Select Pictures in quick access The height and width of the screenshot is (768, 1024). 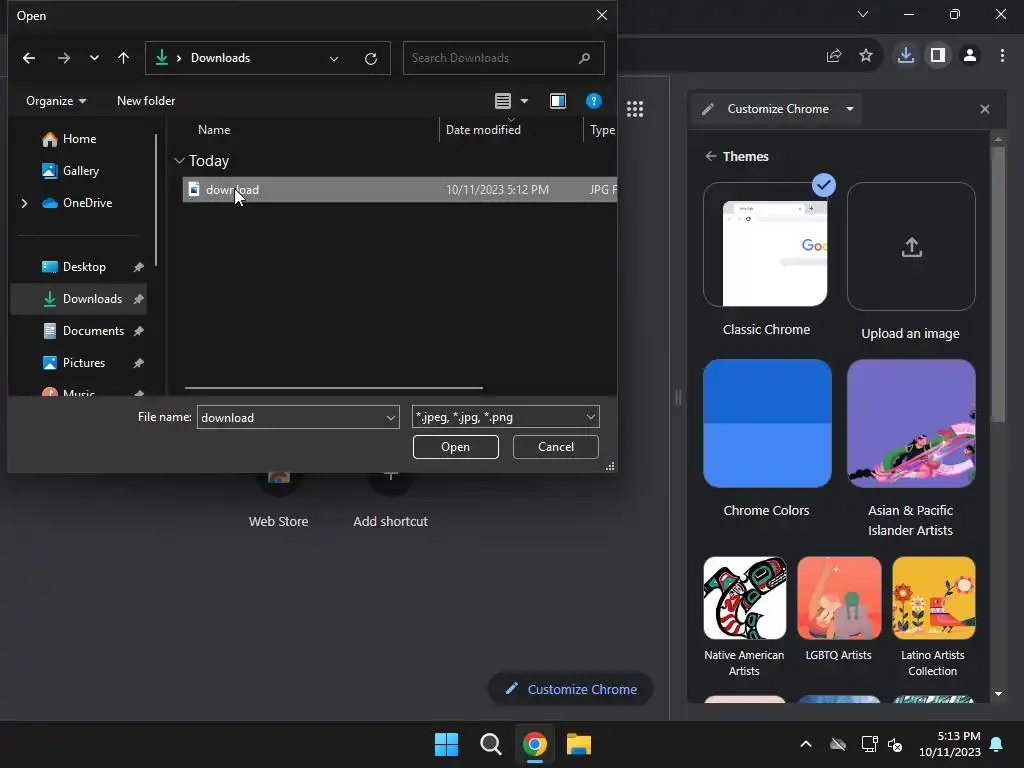click(x=73, y=362)
